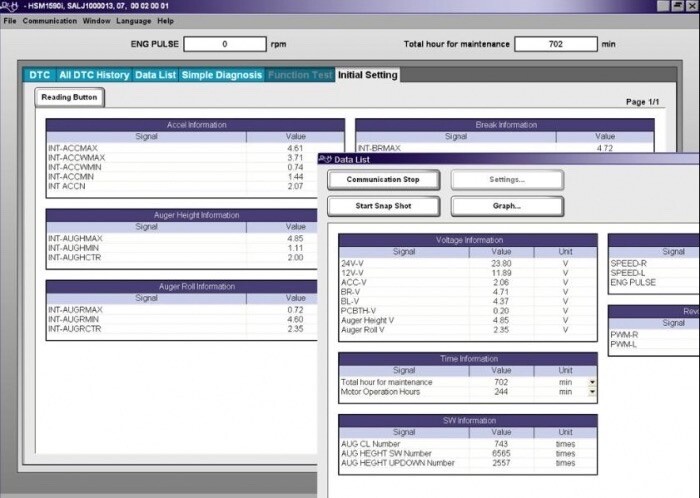Viewport: 700px width, 498px height.
Task: Open the File menu
Action: coord(10,21)
